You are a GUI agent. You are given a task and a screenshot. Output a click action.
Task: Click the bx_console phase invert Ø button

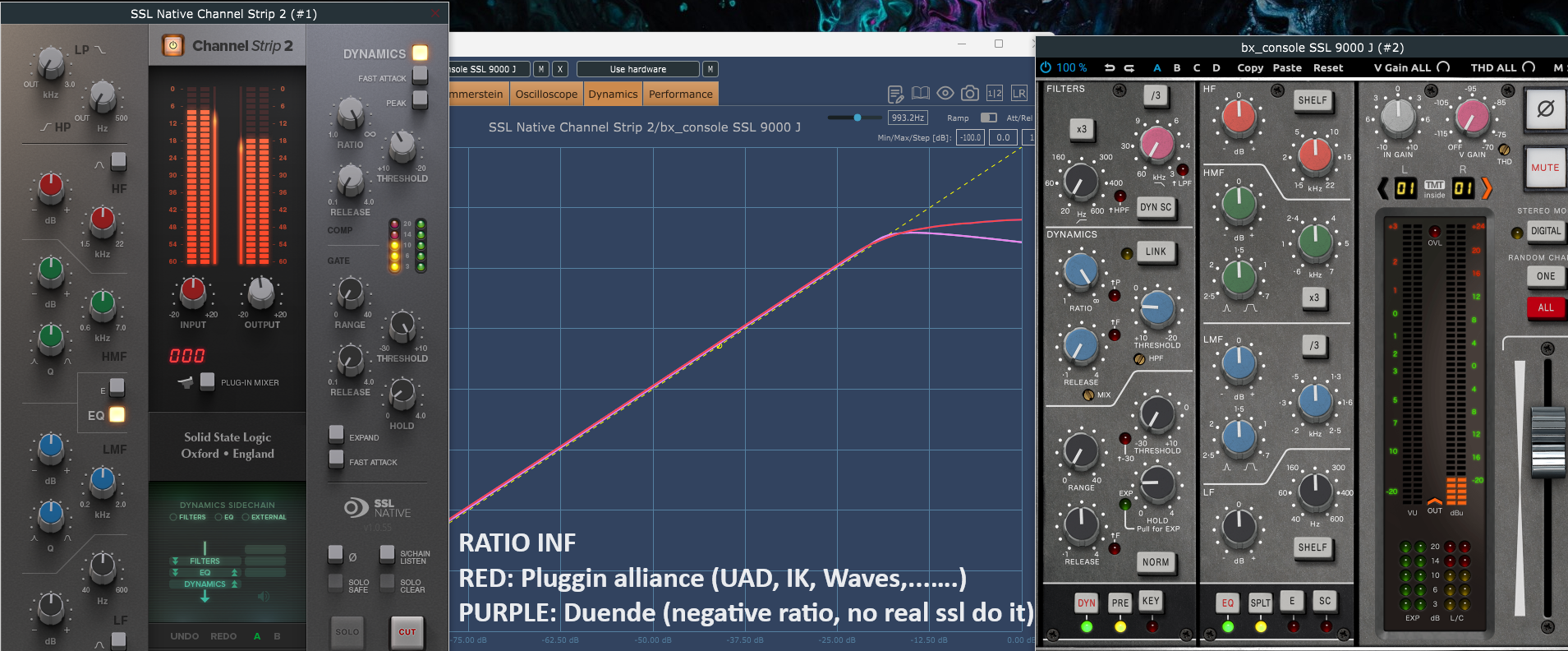[1545, 109]
